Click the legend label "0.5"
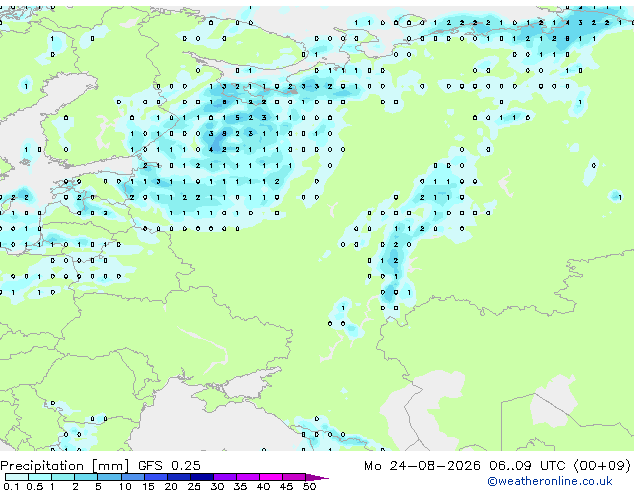Viewport: 634px width, 490px height. point(35,486)
